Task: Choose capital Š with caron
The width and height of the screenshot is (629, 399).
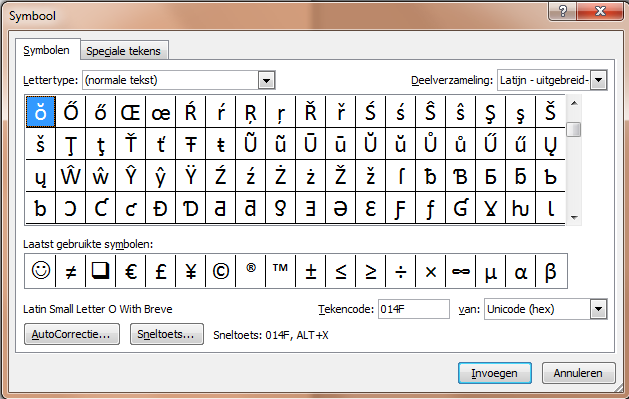Action: (550, 112)
